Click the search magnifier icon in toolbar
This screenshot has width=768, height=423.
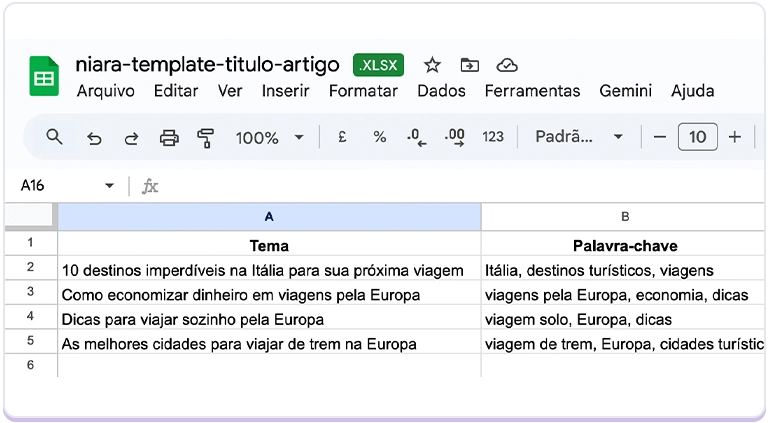pos(55,137)
